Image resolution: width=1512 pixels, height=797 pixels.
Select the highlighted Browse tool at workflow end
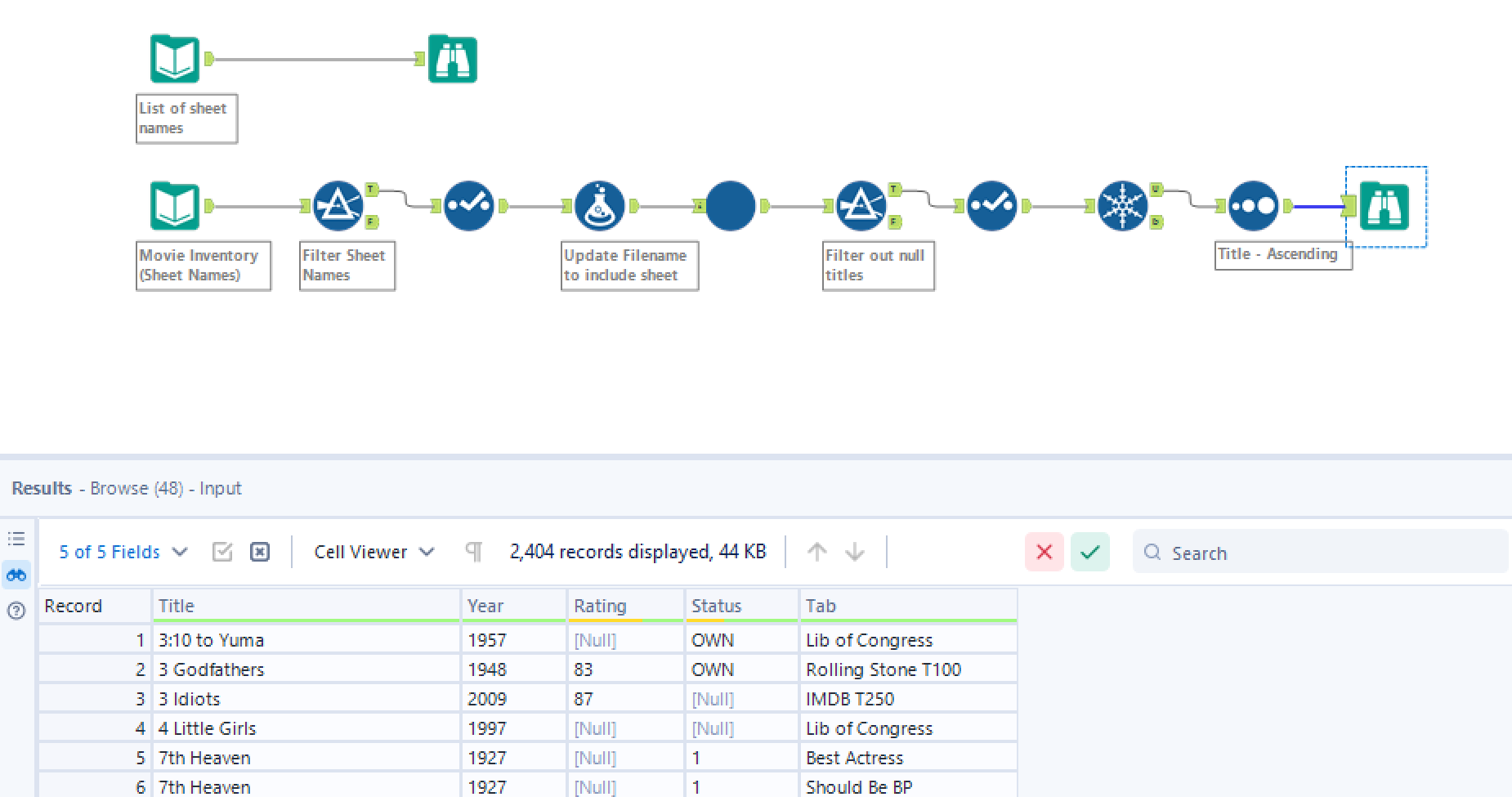click(1384, 206)
